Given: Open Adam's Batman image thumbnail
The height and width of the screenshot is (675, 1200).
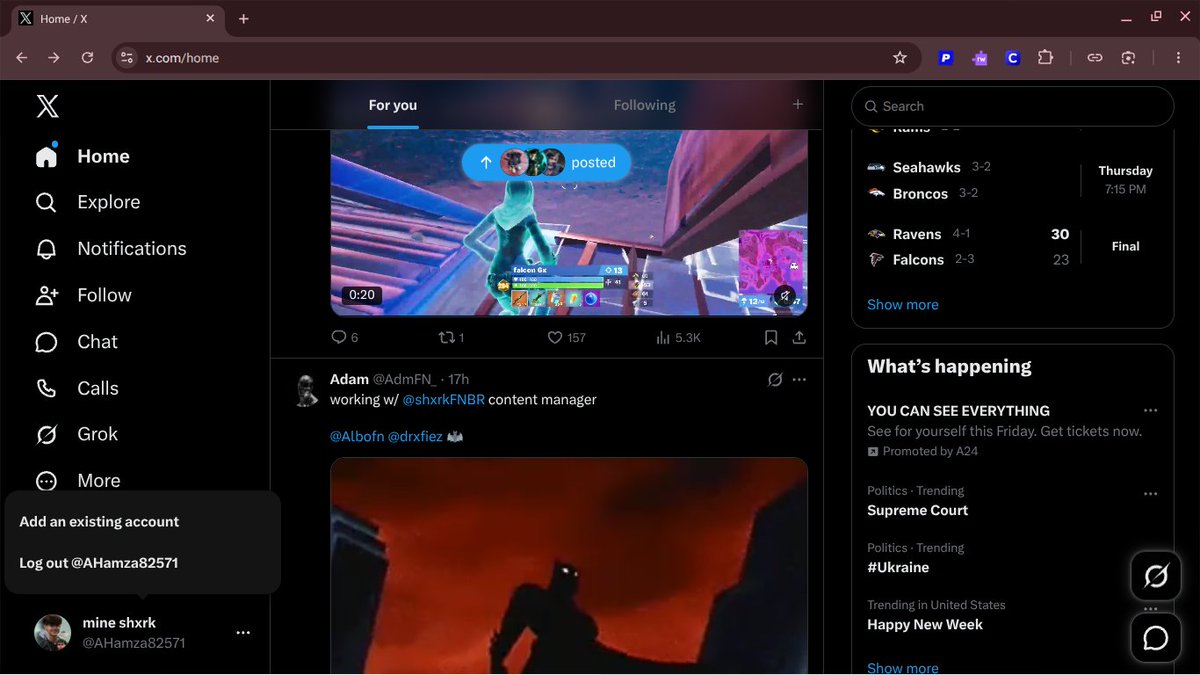Looking at the screenshot, I should pos(569,566).
